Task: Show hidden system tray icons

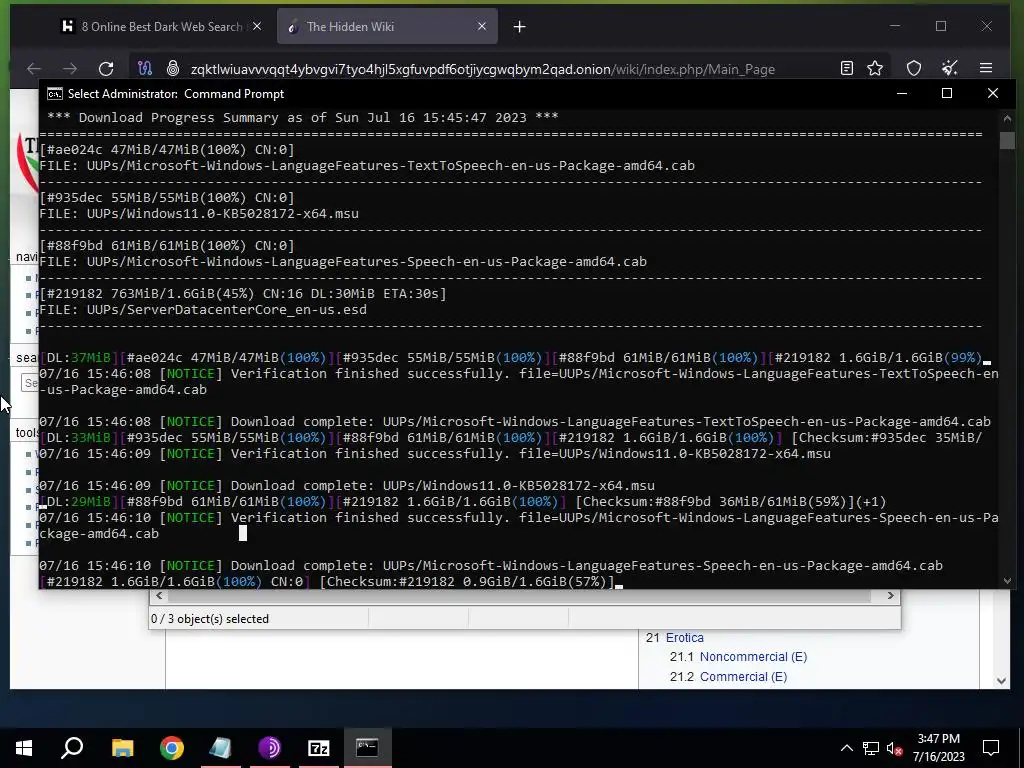Action: coord(846,748)
